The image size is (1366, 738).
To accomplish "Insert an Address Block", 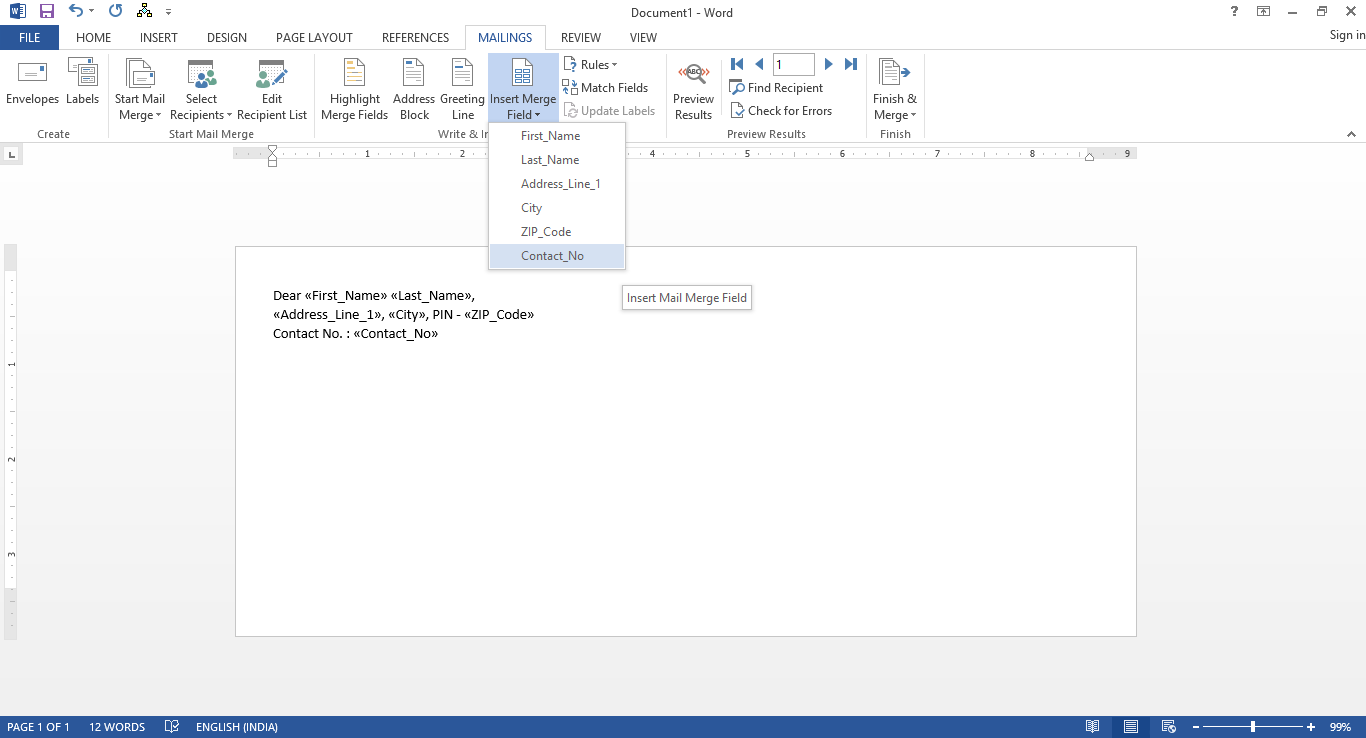I will pyautogui.click(x=413, y=88).
